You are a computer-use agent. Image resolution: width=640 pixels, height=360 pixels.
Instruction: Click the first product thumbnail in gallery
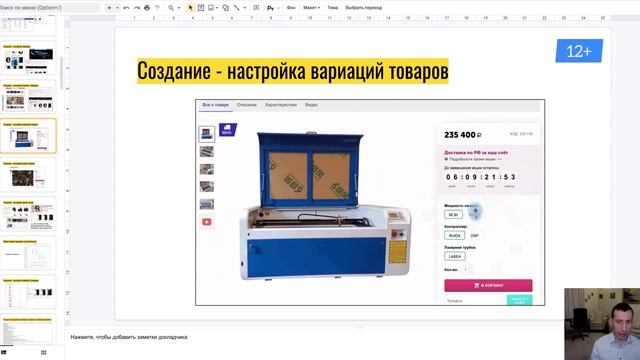207,134
